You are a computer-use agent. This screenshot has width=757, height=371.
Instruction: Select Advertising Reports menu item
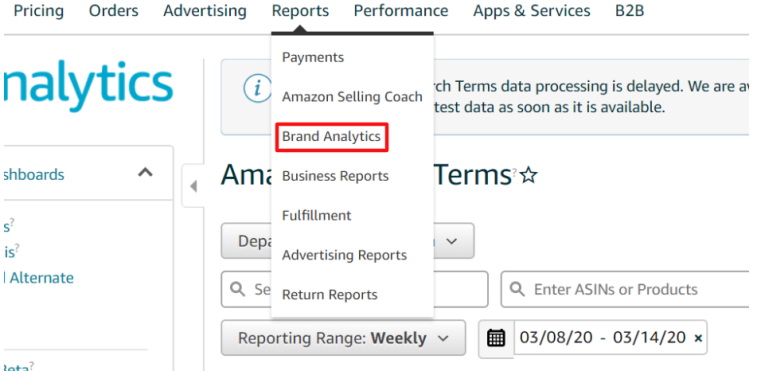pos(344,255)
